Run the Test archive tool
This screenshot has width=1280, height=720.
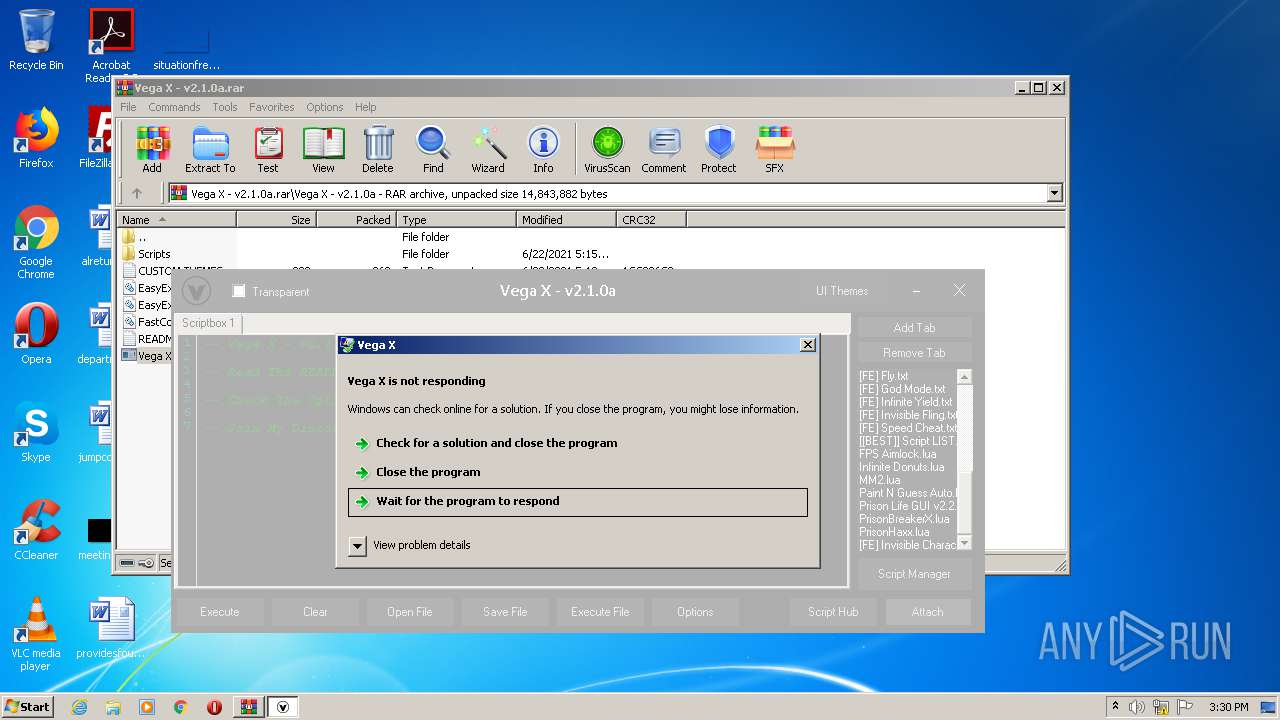(x=268, y=150)
